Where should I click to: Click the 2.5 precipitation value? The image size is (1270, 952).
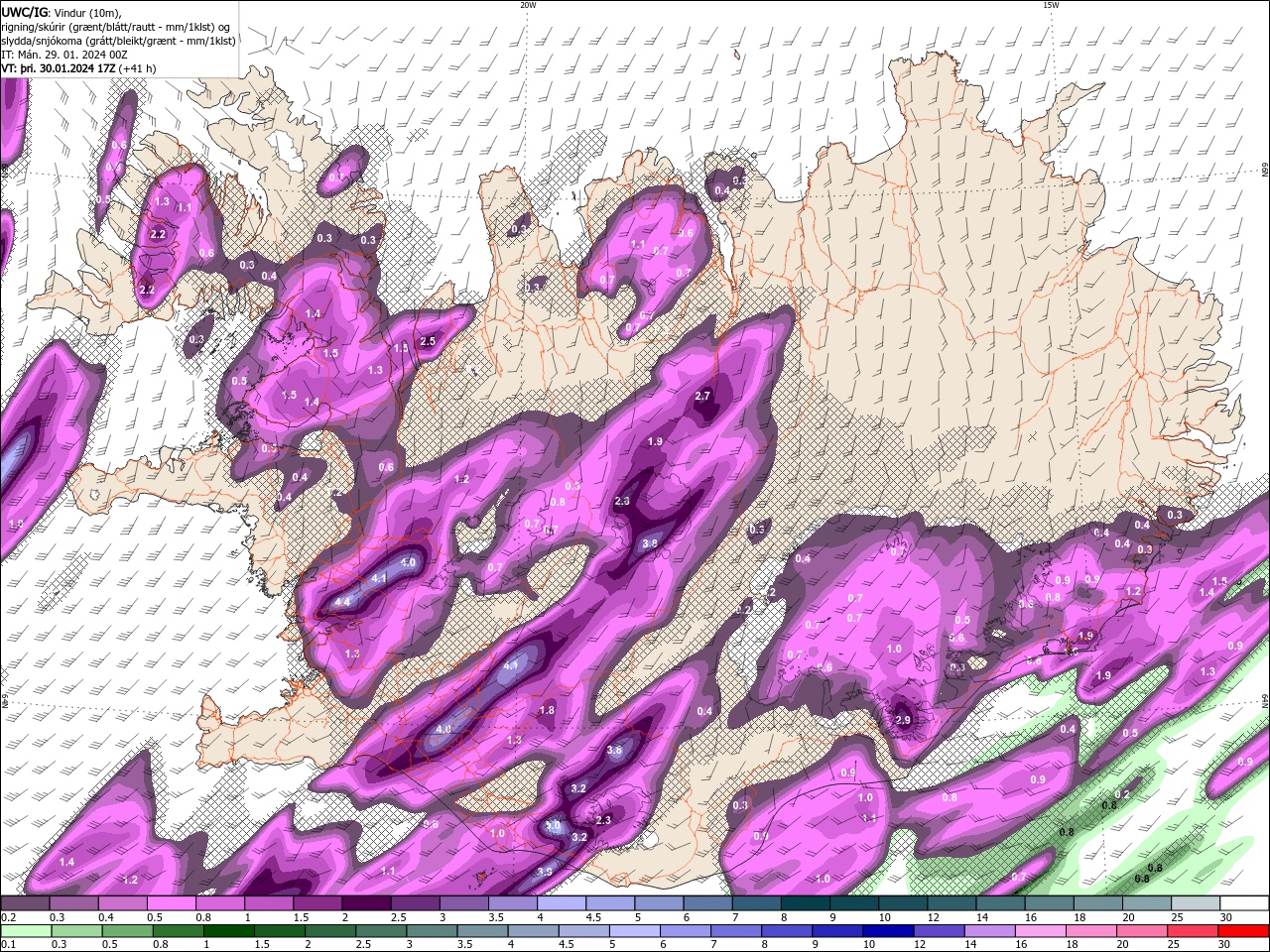(x=428, y=341)
